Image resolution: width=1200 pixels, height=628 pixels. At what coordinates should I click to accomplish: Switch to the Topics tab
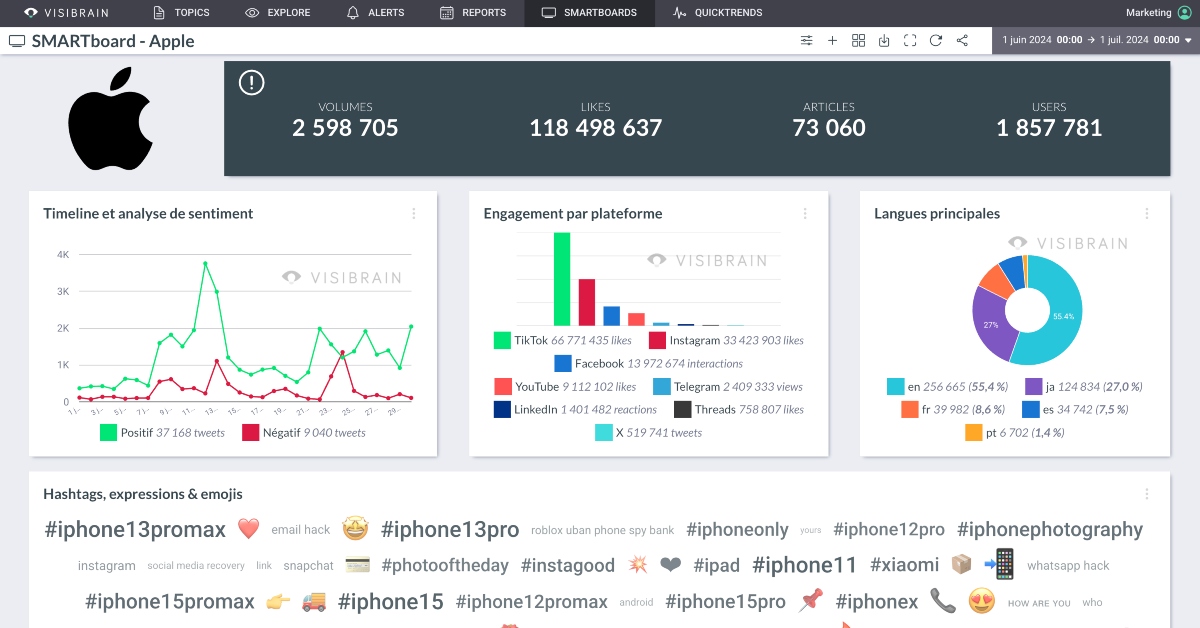click(x=181, y=13)
